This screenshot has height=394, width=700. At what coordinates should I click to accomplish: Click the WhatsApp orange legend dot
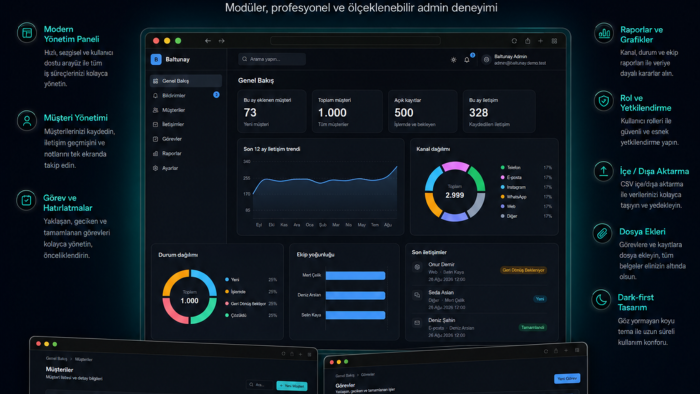click(x=503, y=197)
